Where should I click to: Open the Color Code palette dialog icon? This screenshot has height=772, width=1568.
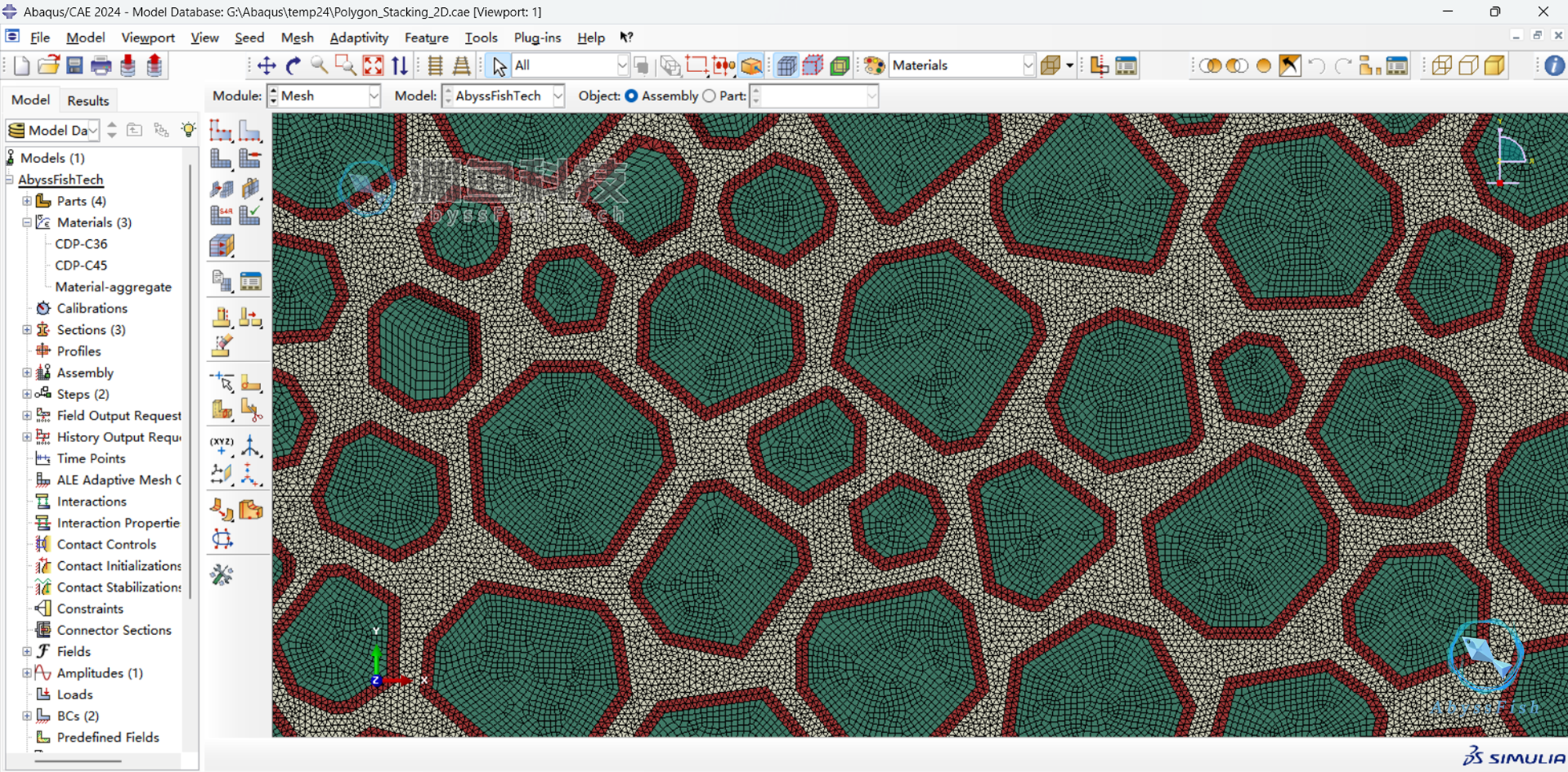tap(875, 66)
